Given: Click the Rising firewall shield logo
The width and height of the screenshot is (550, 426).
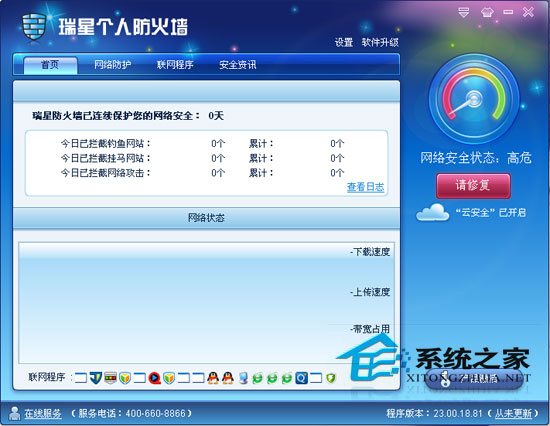Looking at the screenshot, I should pos(34,27).
